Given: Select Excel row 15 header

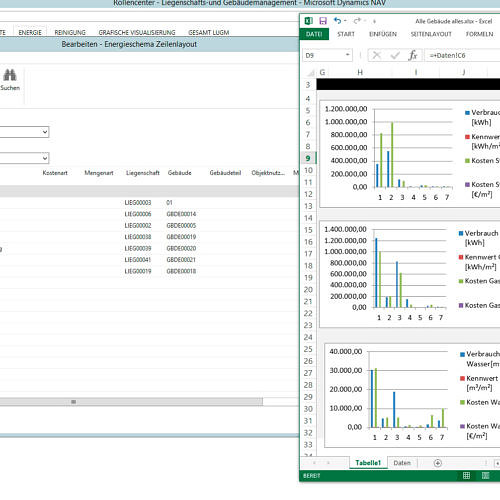Looking at the screenshot, I should click(x=308, y=230).
